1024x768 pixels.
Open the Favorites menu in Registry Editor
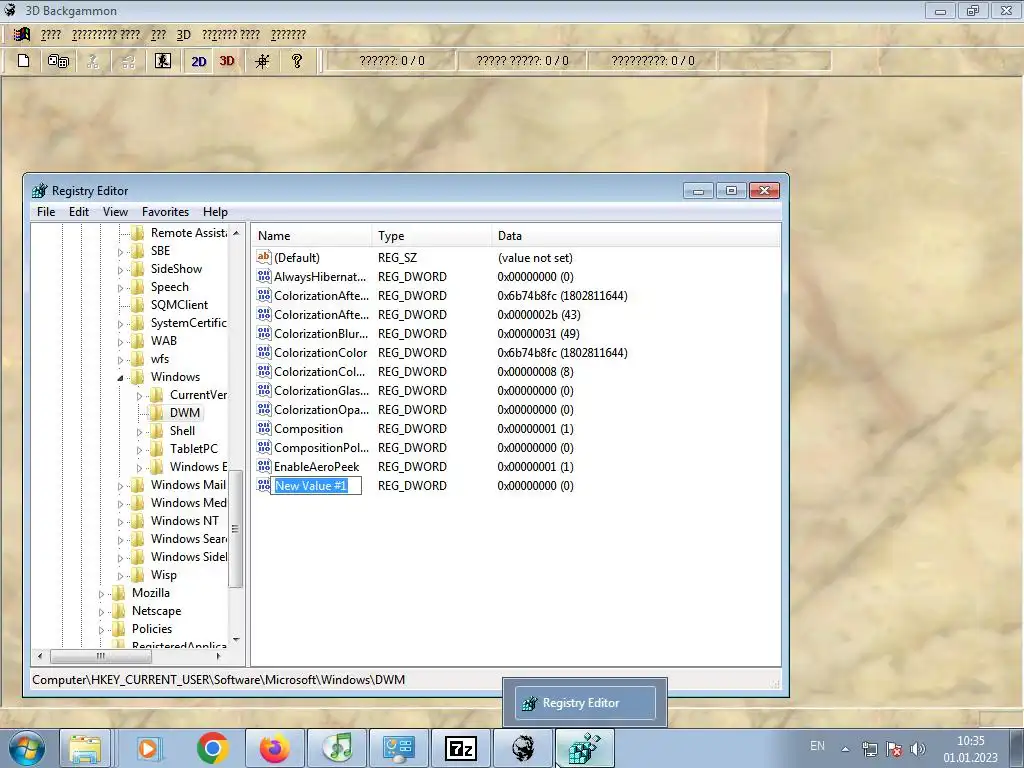(x=165, y=212)
